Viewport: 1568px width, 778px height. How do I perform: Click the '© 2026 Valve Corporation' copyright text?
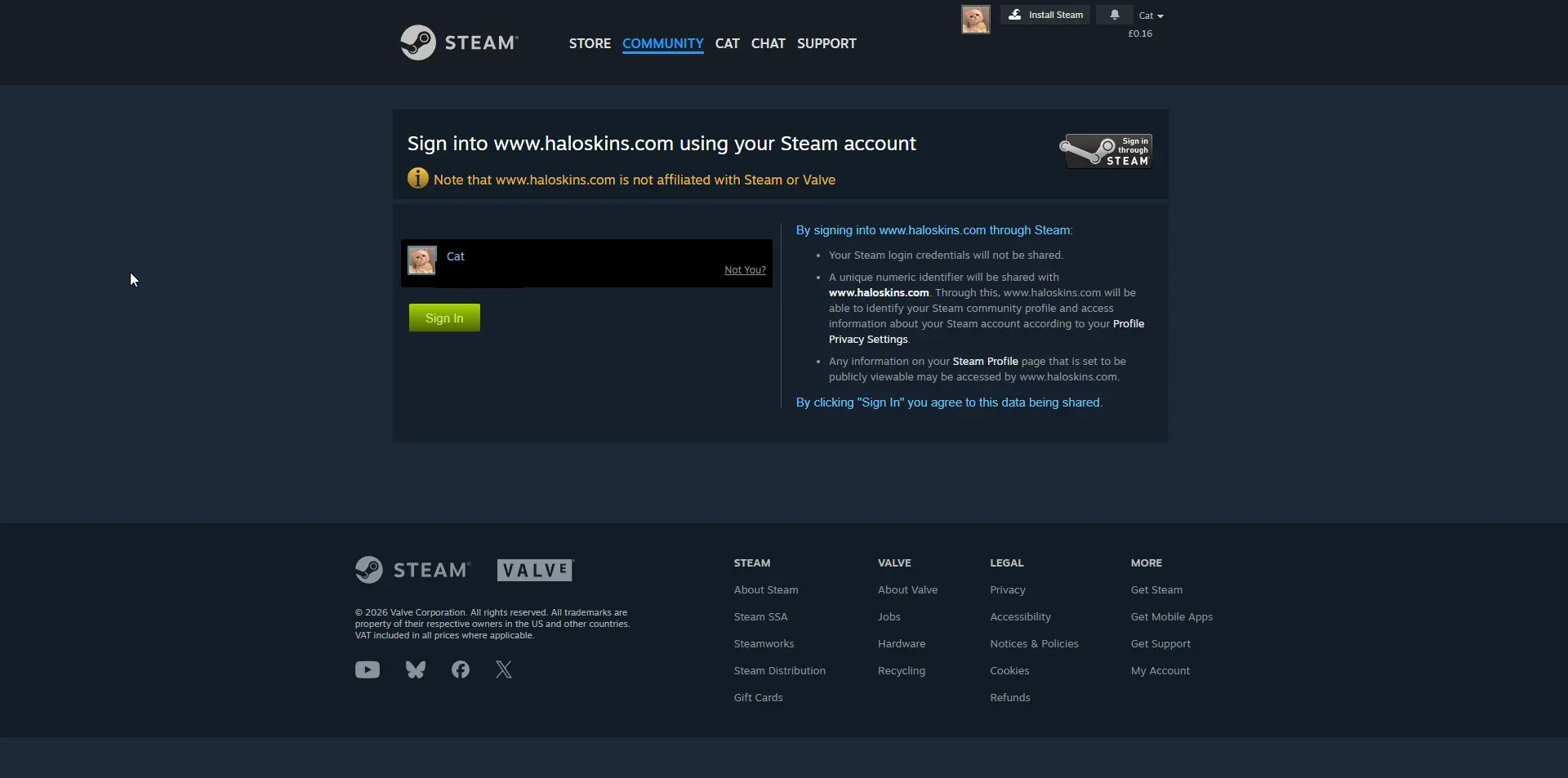[492, 624]
